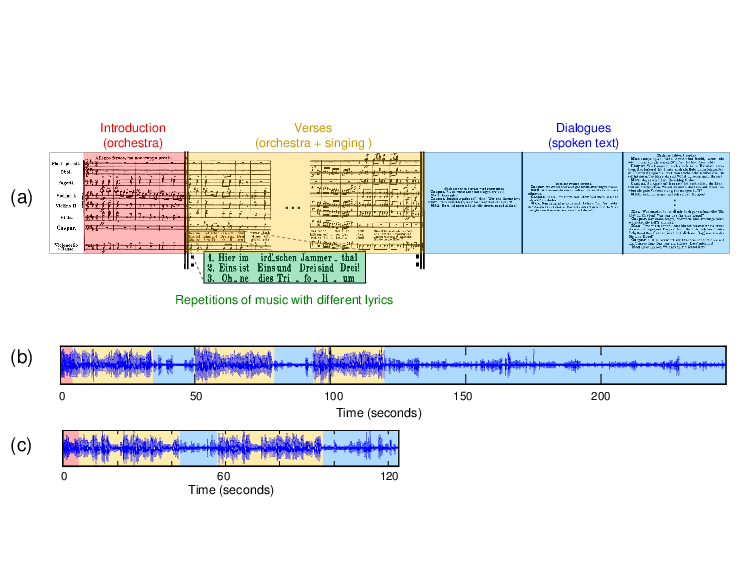Select the red-shaded introduction score excerpt
750x563 pixels.
click(x=134, y=202)
